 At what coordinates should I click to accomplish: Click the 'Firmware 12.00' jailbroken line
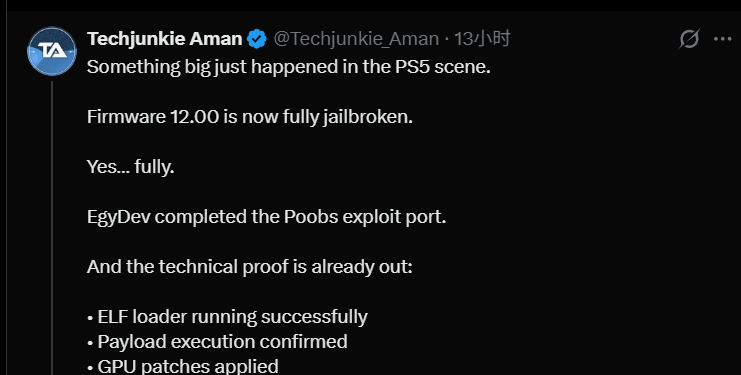[250, 117]
